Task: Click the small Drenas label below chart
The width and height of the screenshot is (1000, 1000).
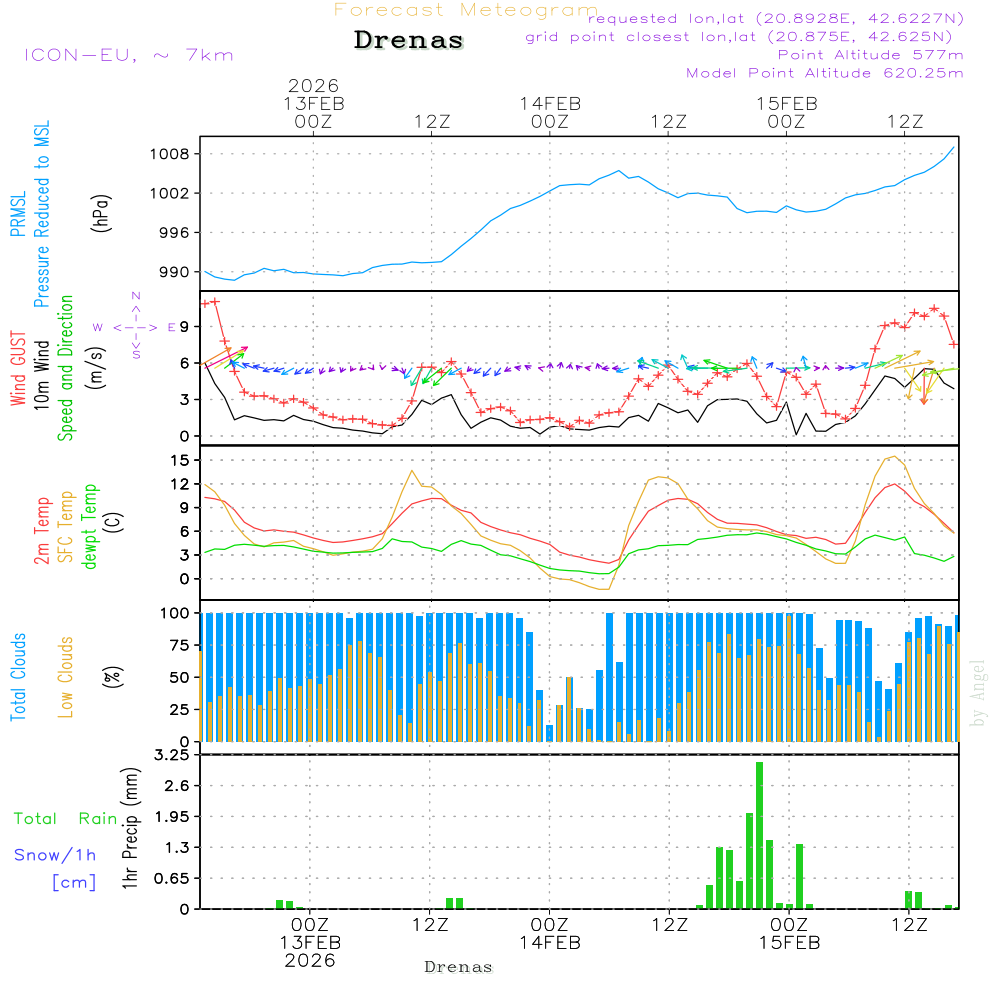Action: coord(459,967)
